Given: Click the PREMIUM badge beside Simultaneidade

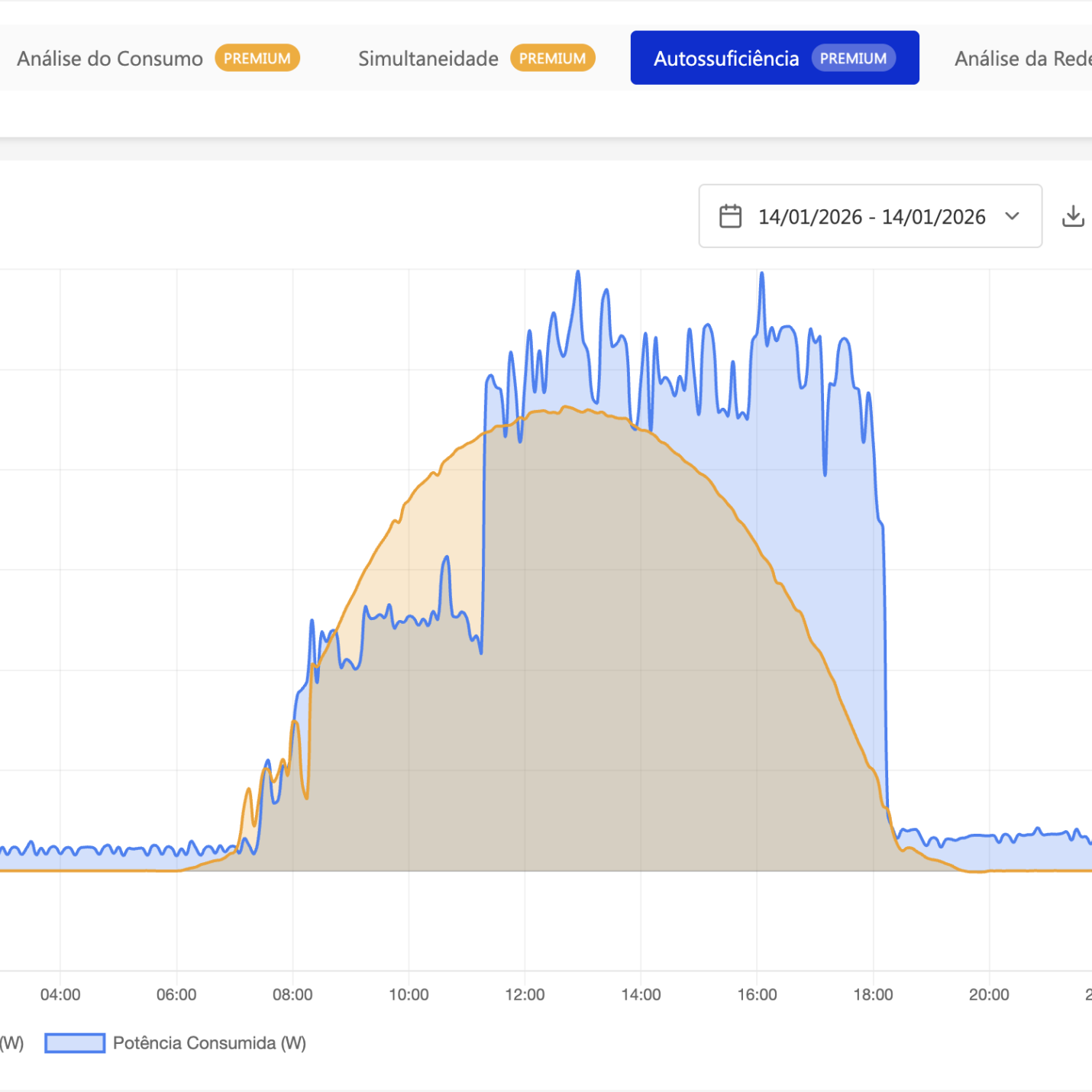Looking at the screenshot, I should [x=552, y=59].
